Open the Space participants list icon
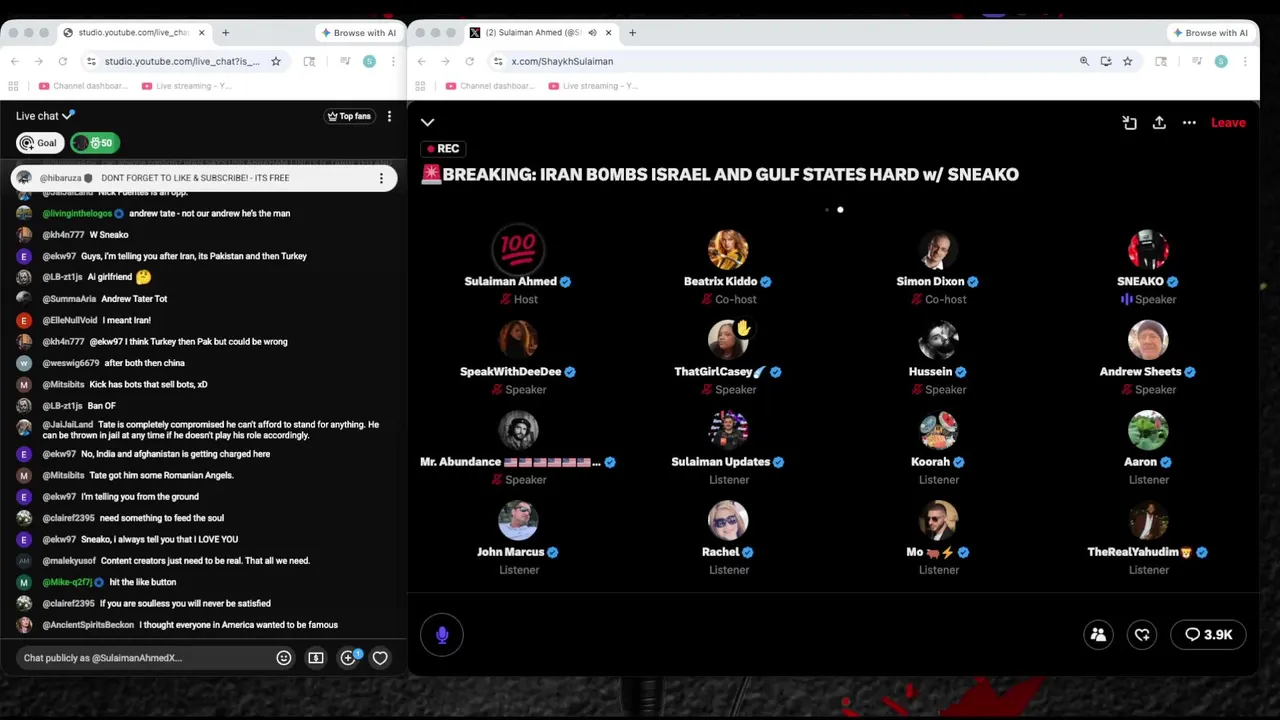Viewport: 1280px width, 720px height. point(1098,635)
